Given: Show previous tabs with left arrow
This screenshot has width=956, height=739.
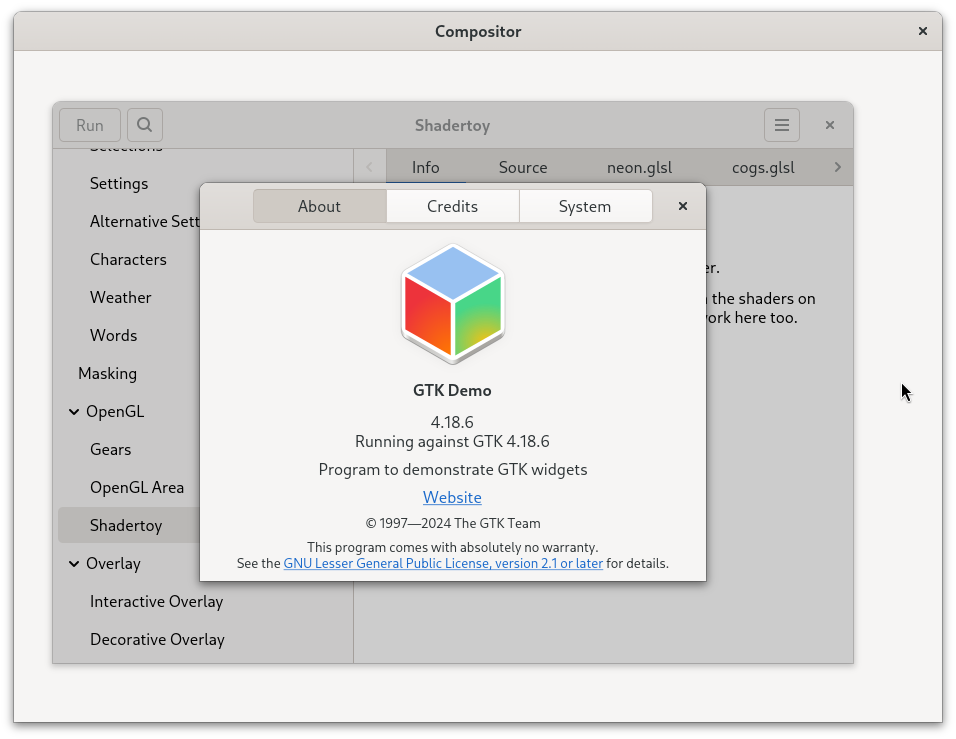Looking at the screenshot, I should coord(369,167).
